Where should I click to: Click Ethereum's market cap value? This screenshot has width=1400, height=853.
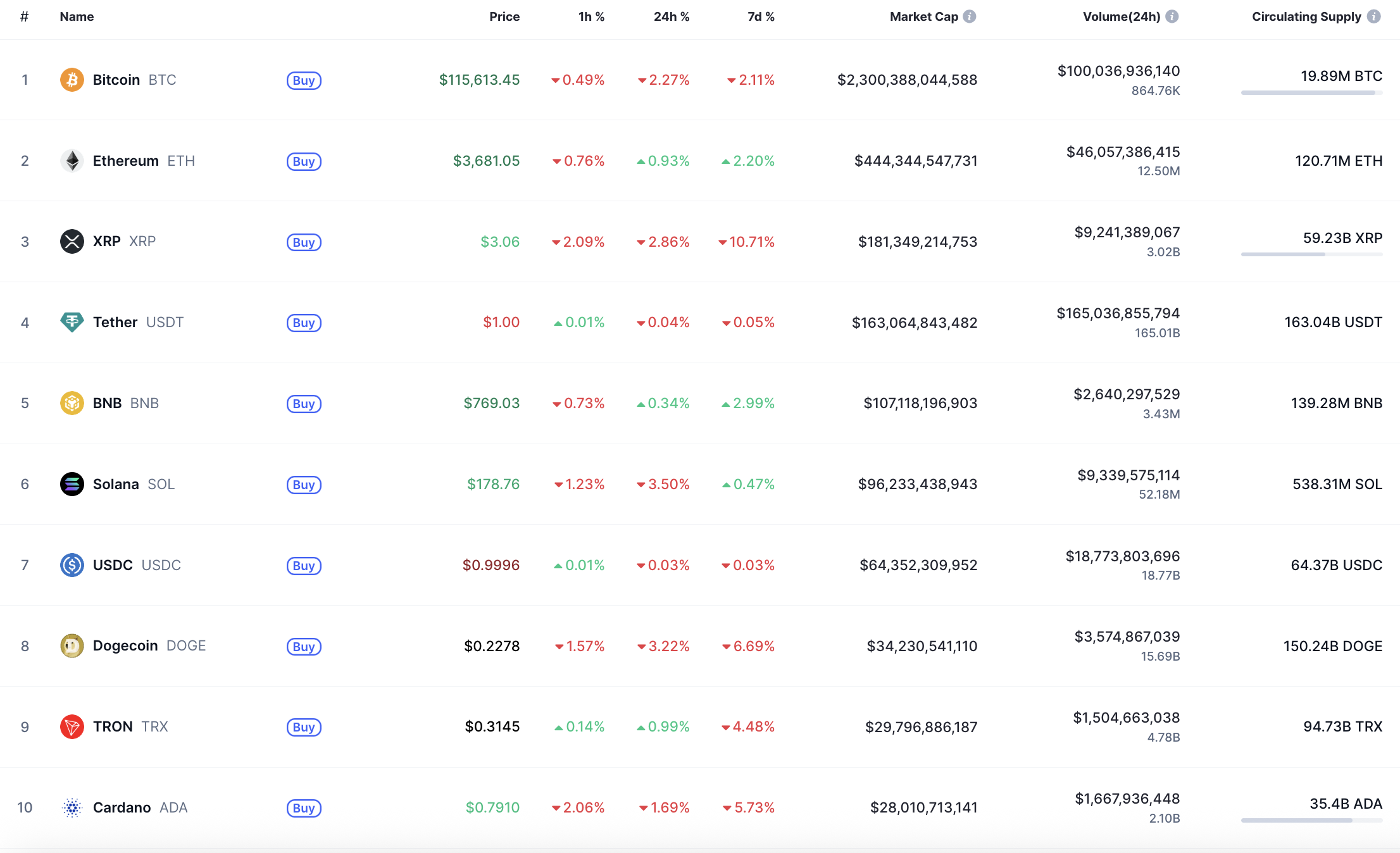[915, 161]
